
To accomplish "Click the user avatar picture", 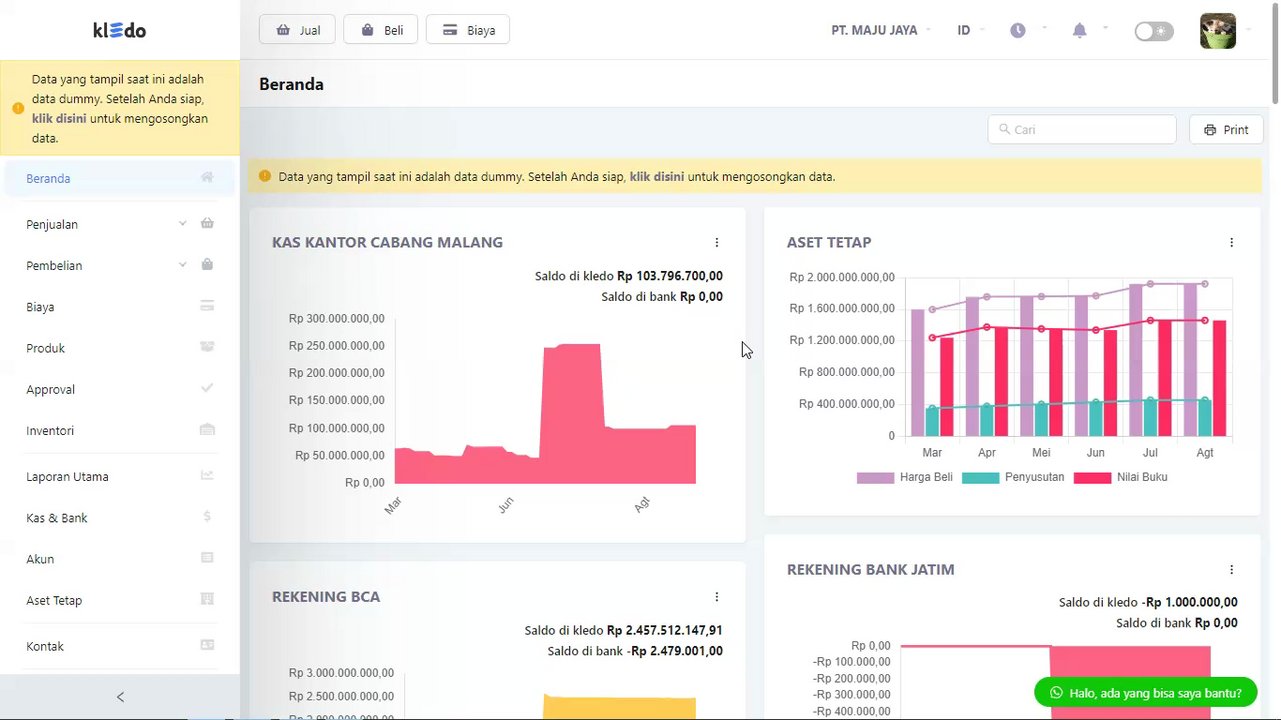I will coord(1218,31).
